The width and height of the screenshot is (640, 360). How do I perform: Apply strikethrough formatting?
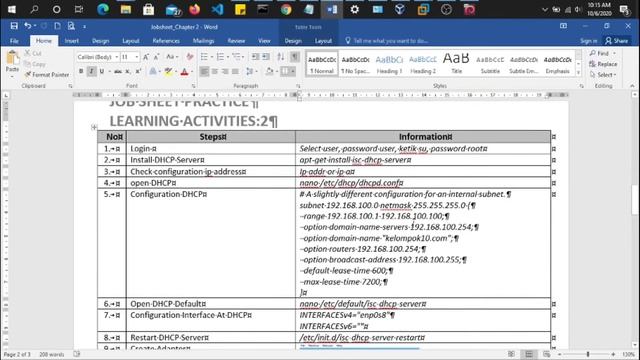(x=118, y=71)
